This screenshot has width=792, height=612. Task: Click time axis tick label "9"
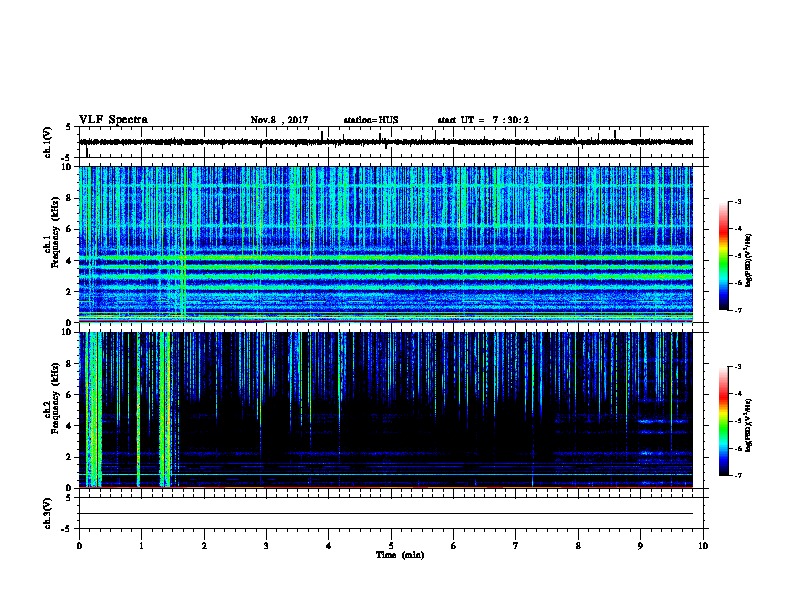click(640, 546)
